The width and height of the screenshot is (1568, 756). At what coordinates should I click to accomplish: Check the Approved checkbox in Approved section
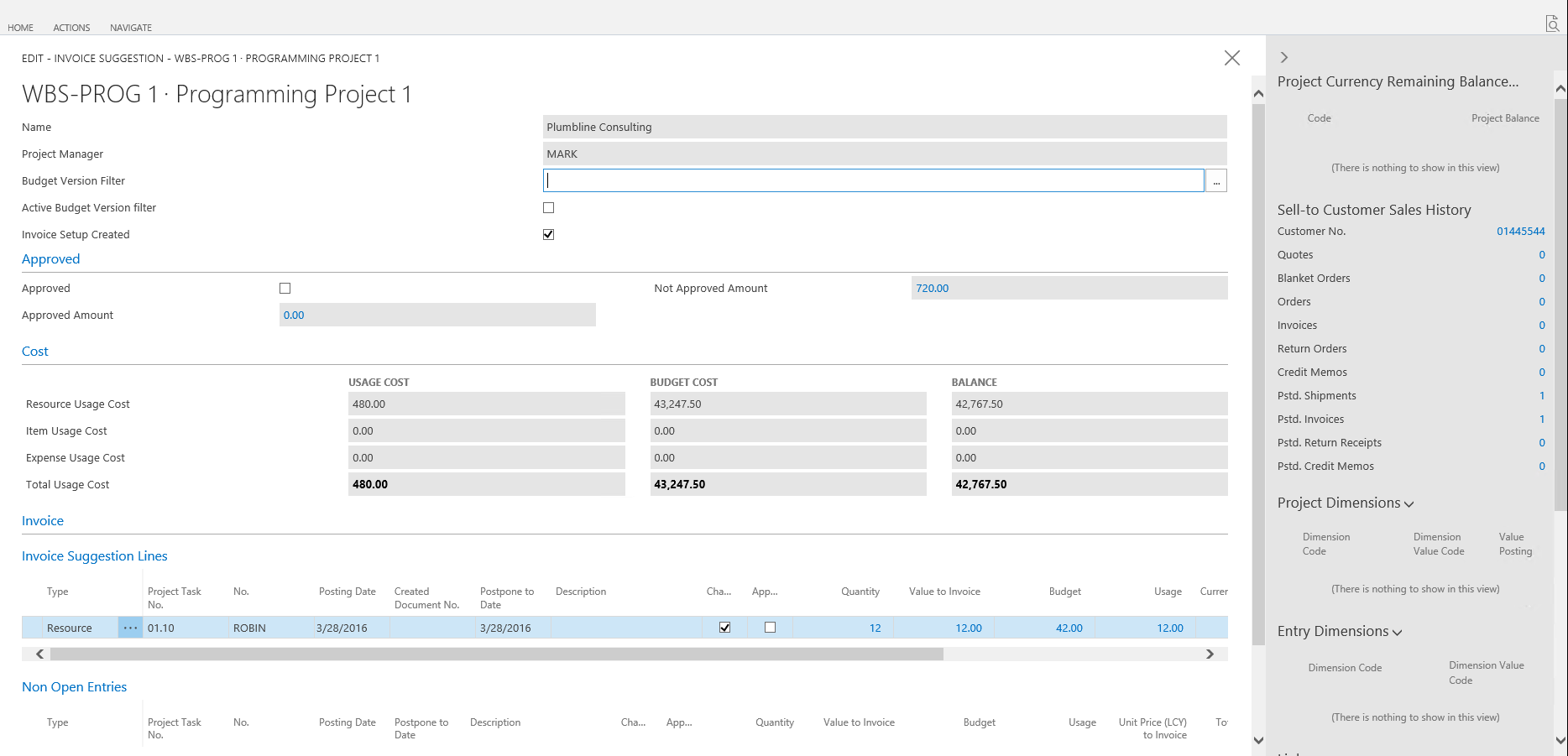coord(285,289)
